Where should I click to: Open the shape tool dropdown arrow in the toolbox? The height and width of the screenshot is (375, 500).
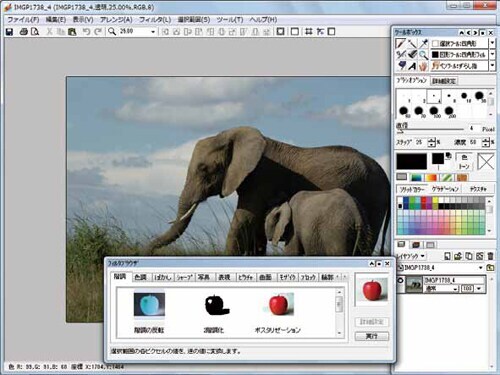point(492,54)
